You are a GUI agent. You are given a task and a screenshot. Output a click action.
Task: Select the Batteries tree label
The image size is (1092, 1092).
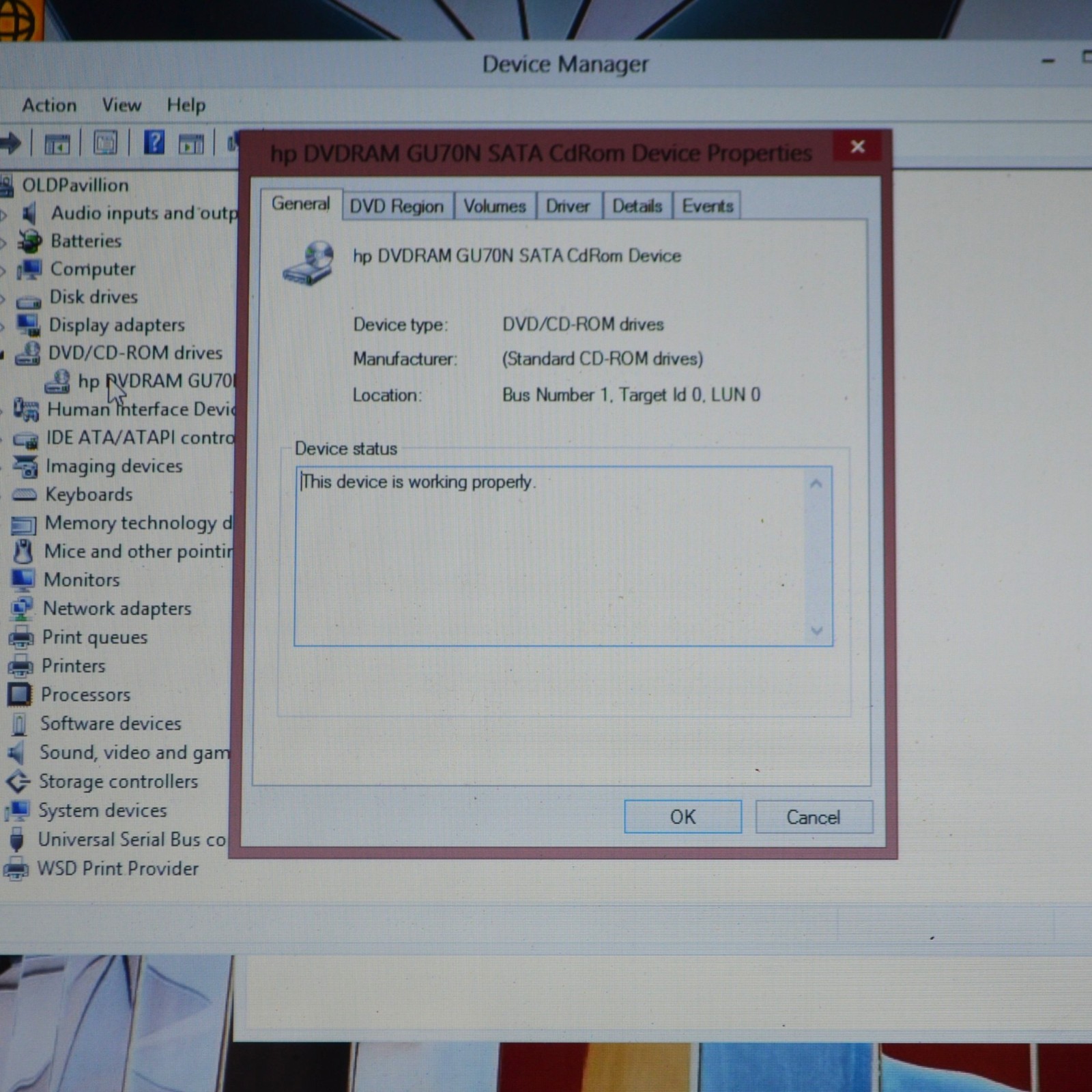point(86,241)
